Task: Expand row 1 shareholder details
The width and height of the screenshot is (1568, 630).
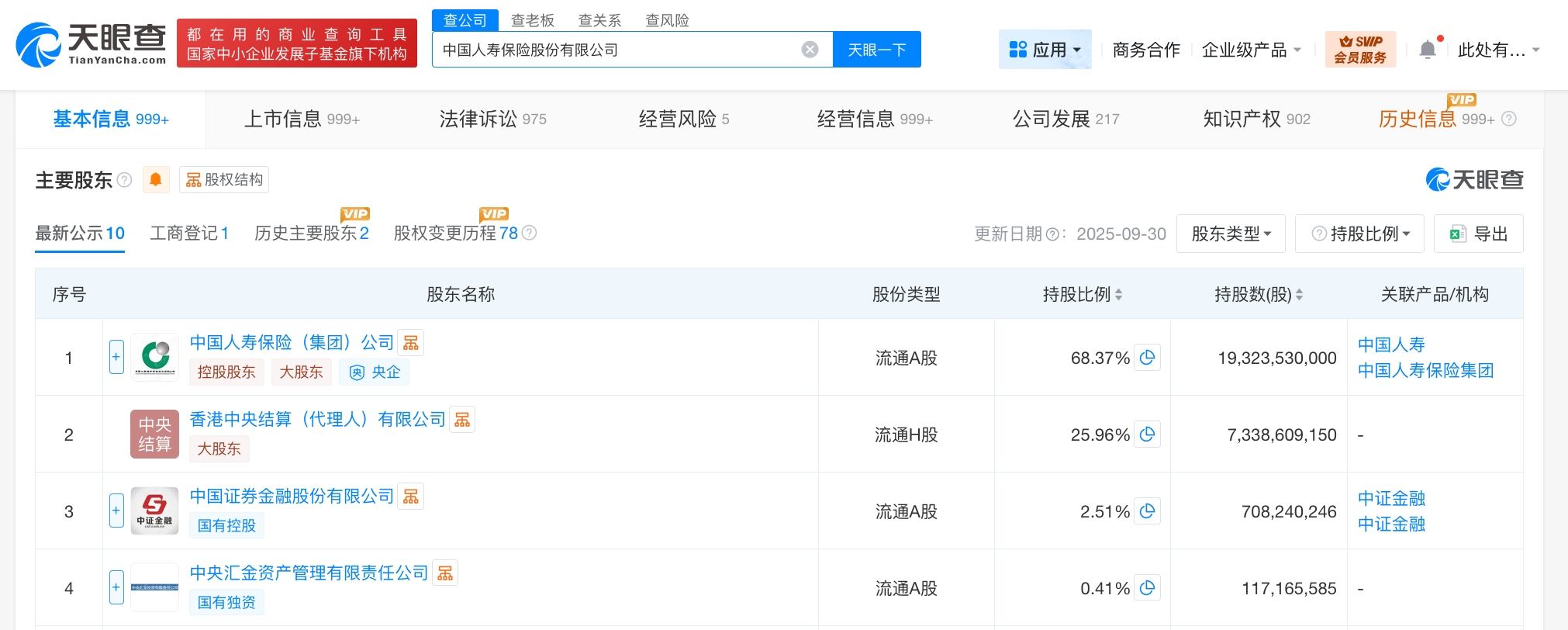Action: tap(116, 358)
